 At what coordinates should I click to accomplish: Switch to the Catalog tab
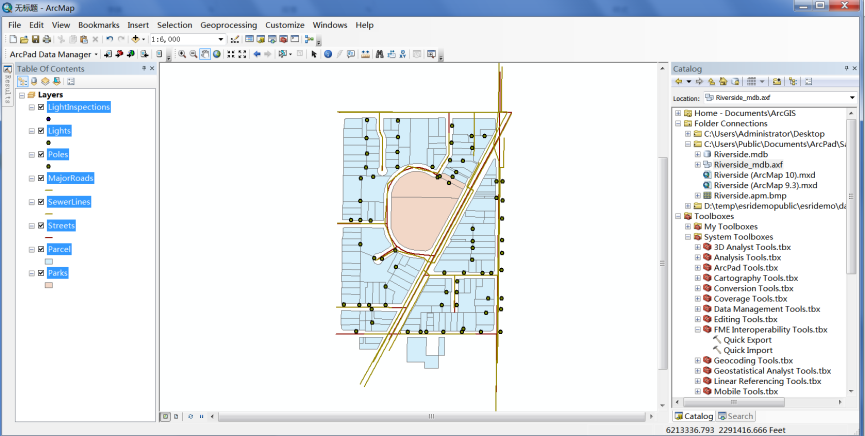tap(694, 416)
